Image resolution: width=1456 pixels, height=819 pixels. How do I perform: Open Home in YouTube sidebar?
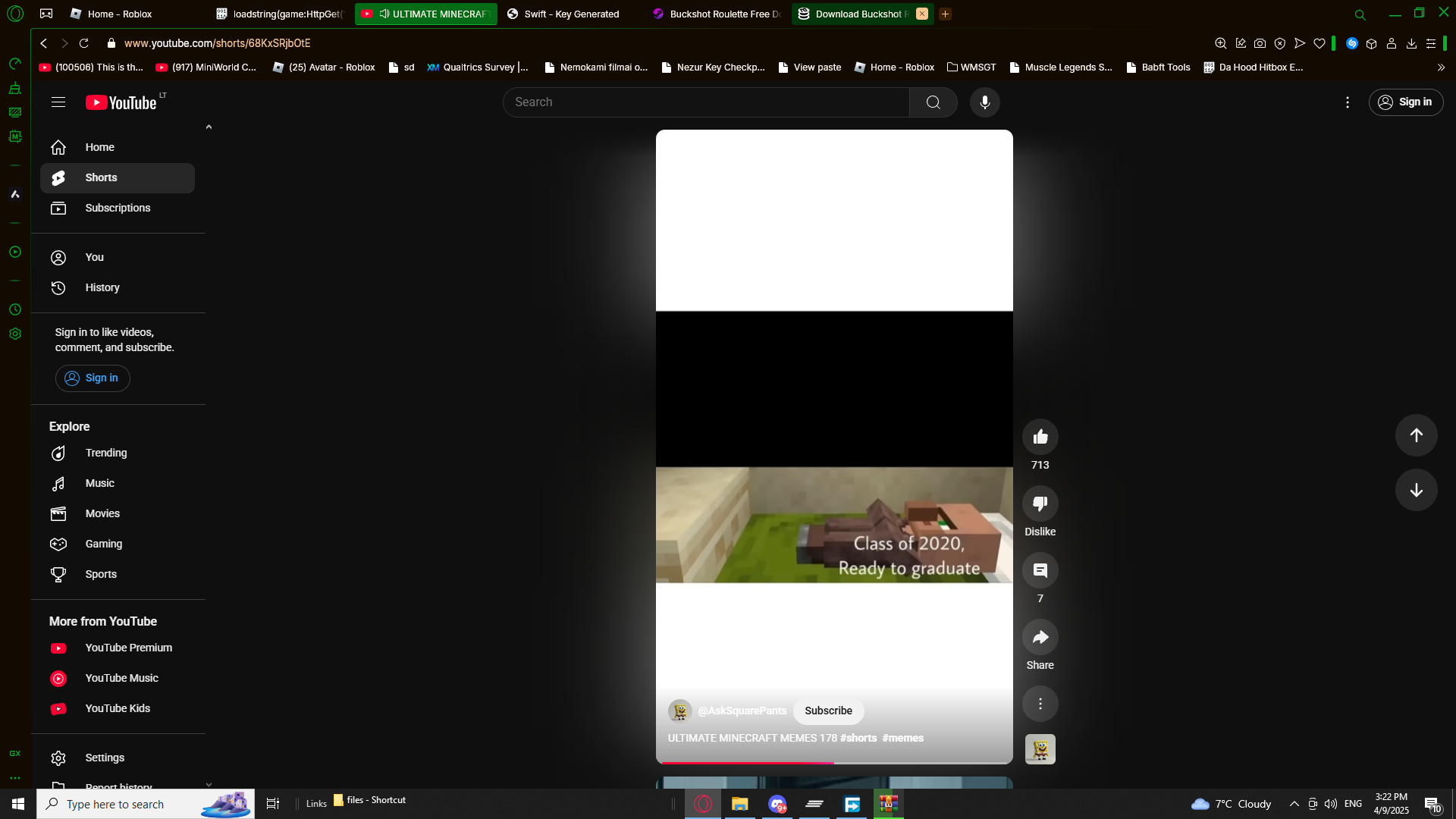[x=118, y=147]
